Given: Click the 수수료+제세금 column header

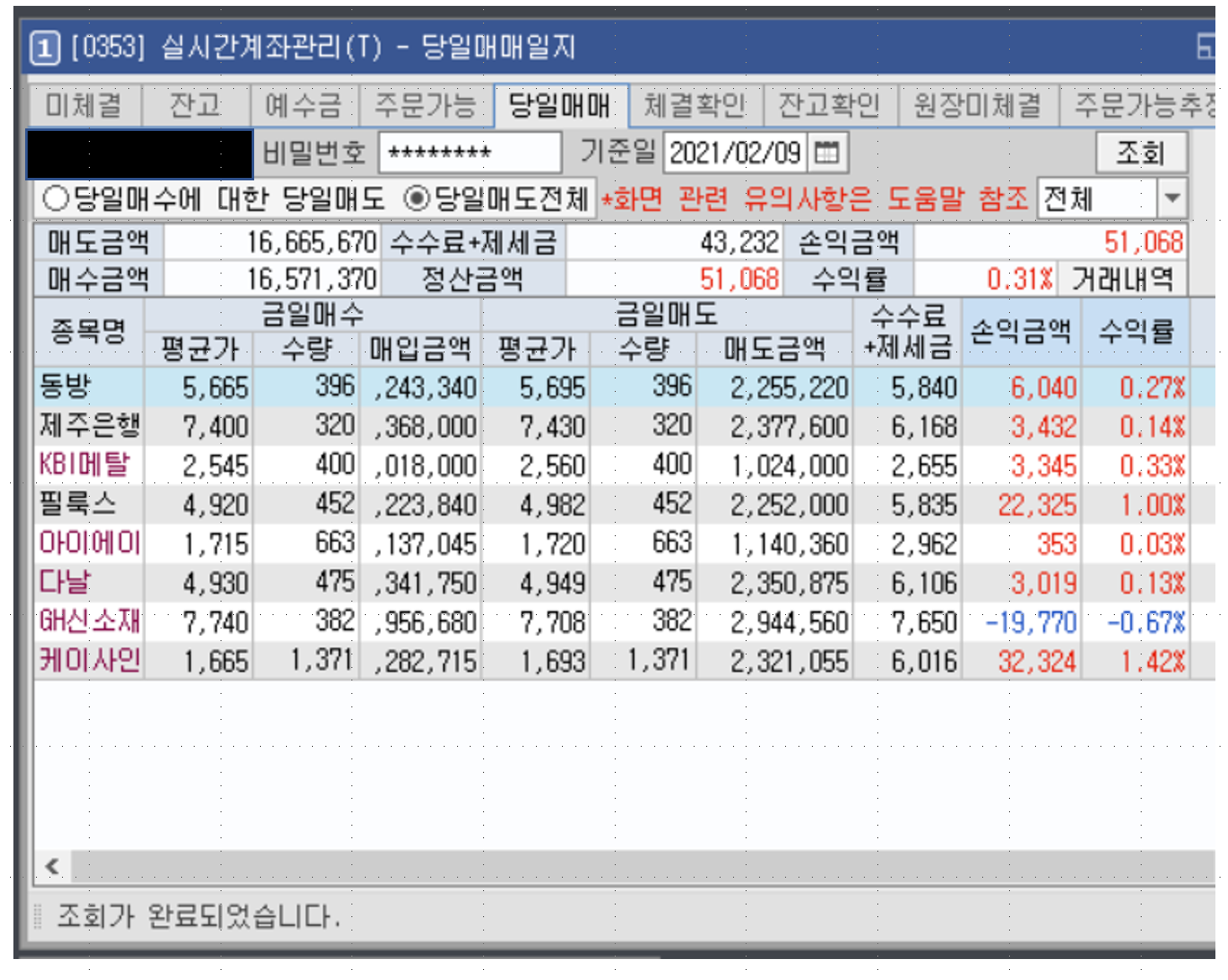Looking at the screenshot, I should [x=908, y=331].
